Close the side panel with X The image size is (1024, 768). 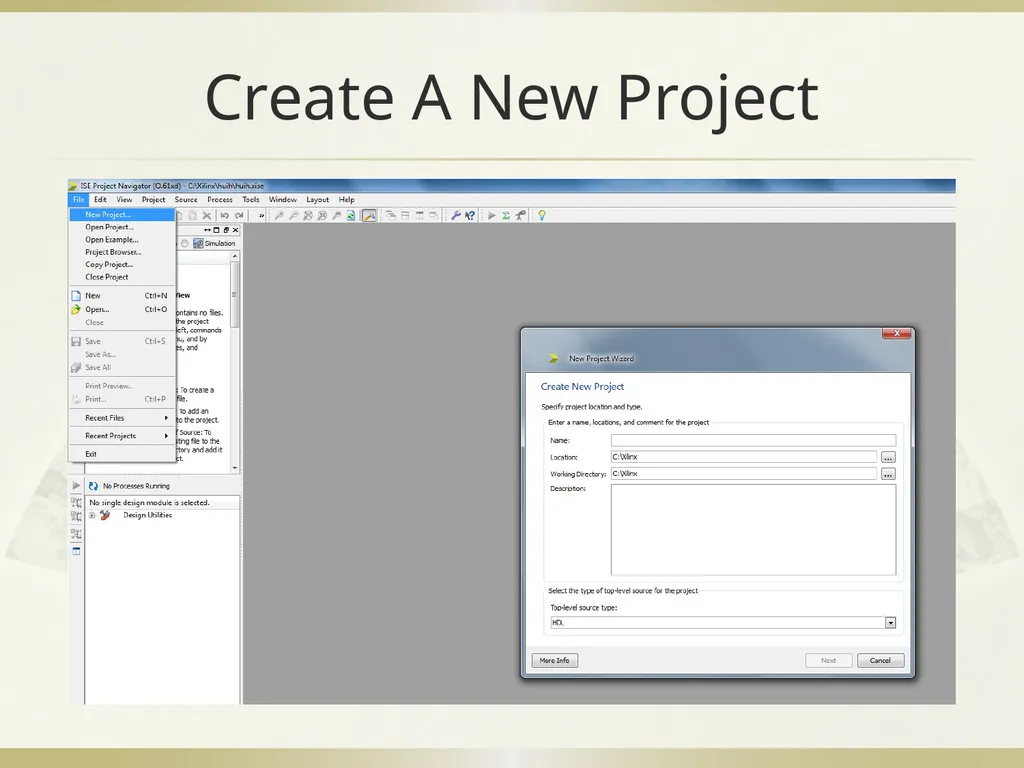pos(236,230)
